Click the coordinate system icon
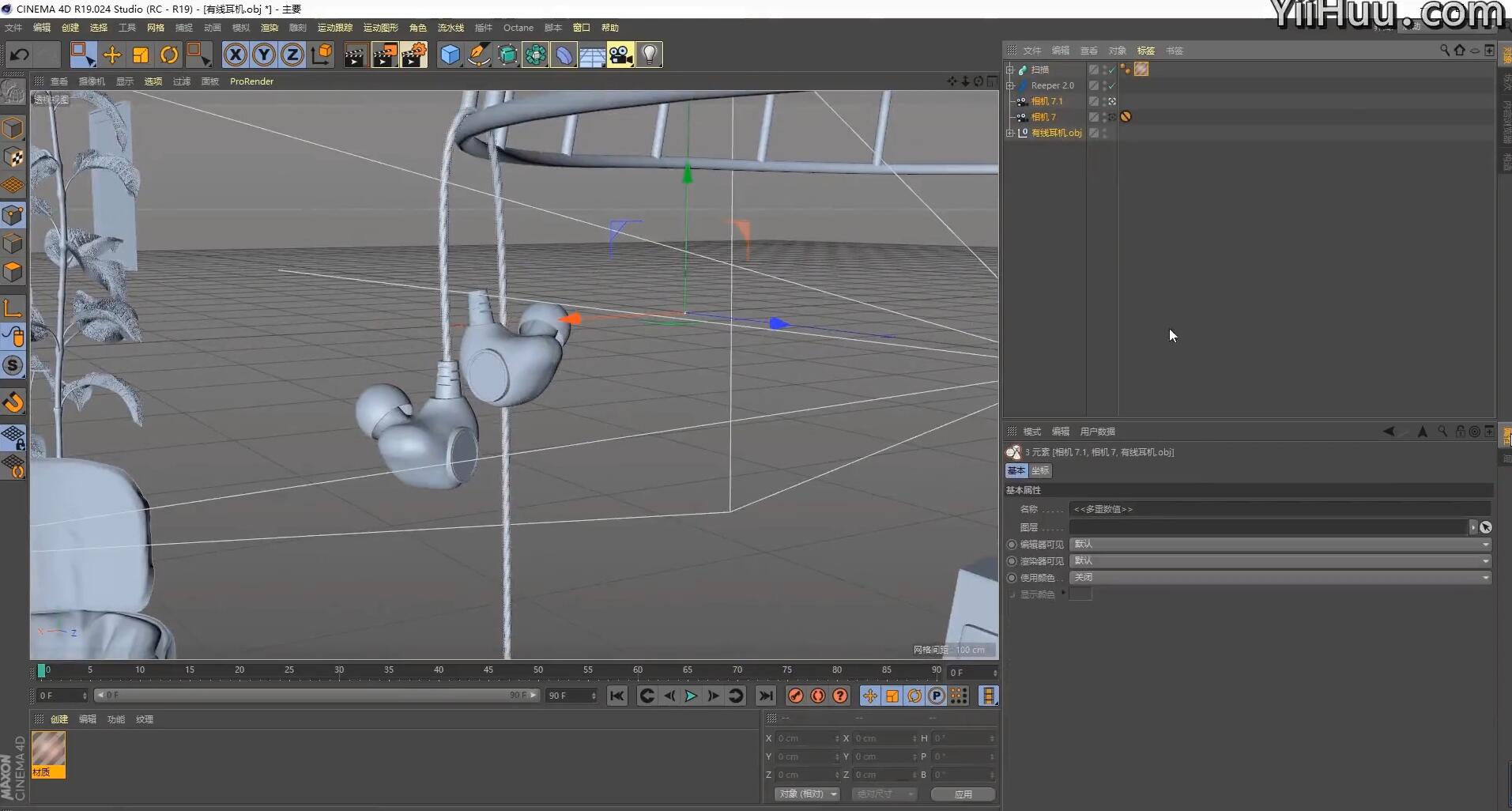 point(322,55)
